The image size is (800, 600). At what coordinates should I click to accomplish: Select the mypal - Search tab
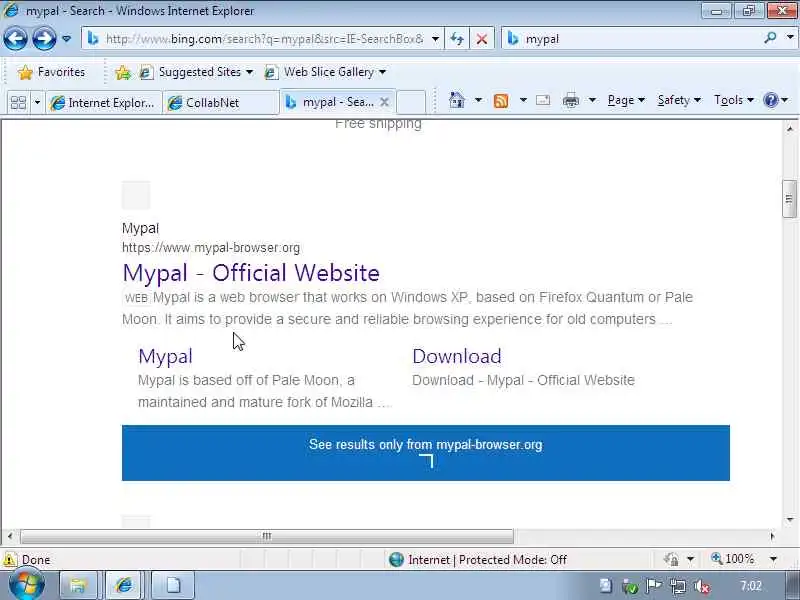coord(331,102)
